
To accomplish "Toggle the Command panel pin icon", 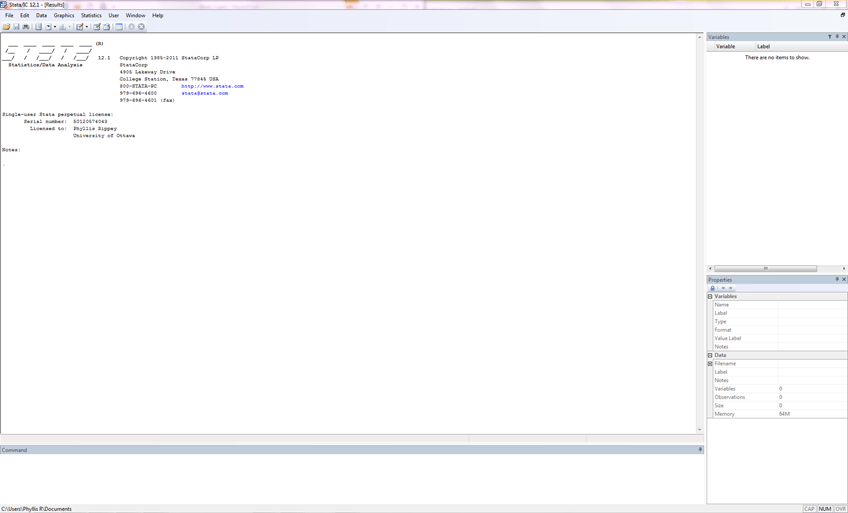I will point(700,450).
